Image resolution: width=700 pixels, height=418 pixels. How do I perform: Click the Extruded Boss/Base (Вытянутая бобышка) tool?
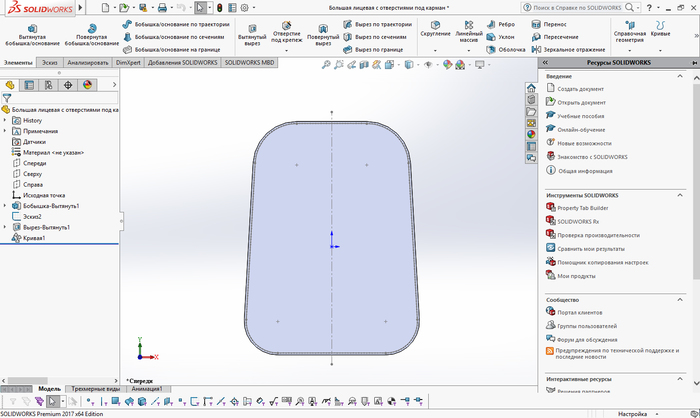(x=32, y=35)
